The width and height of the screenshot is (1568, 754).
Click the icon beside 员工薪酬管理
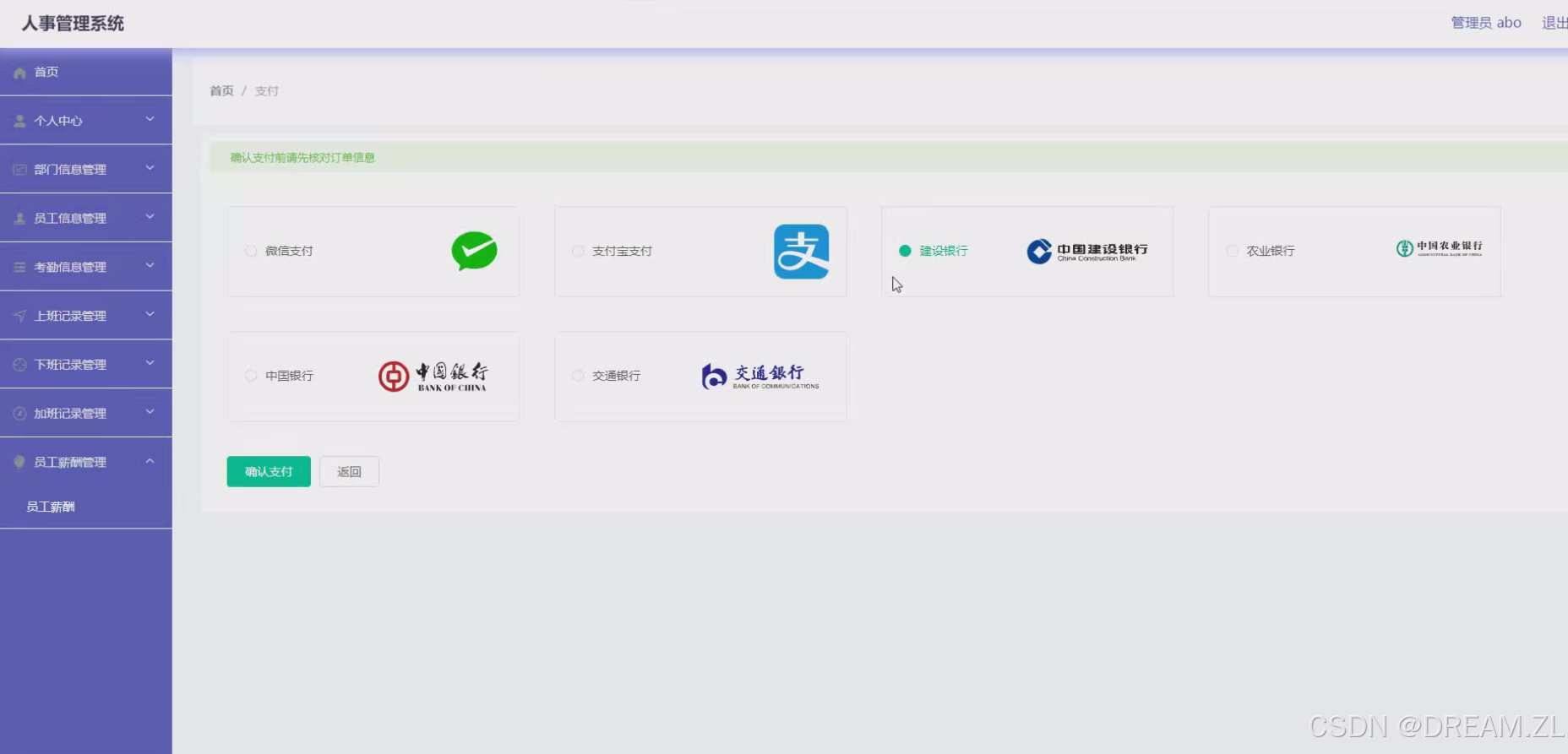click(19, 462)
